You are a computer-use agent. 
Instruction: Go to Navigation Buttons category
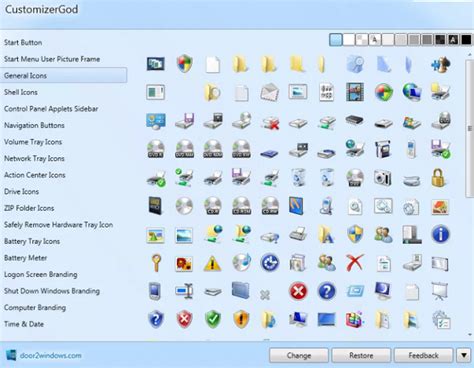point(34,125)
